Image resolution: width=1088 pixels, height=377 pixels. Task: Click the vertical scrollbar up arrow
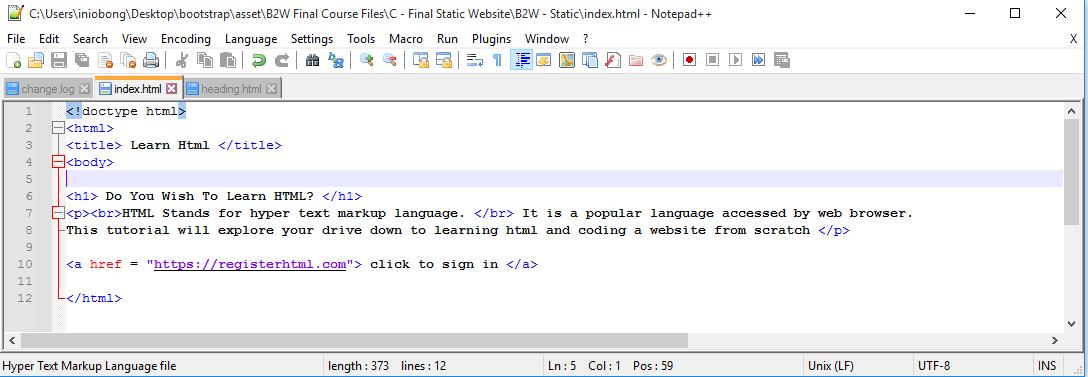1071,111
